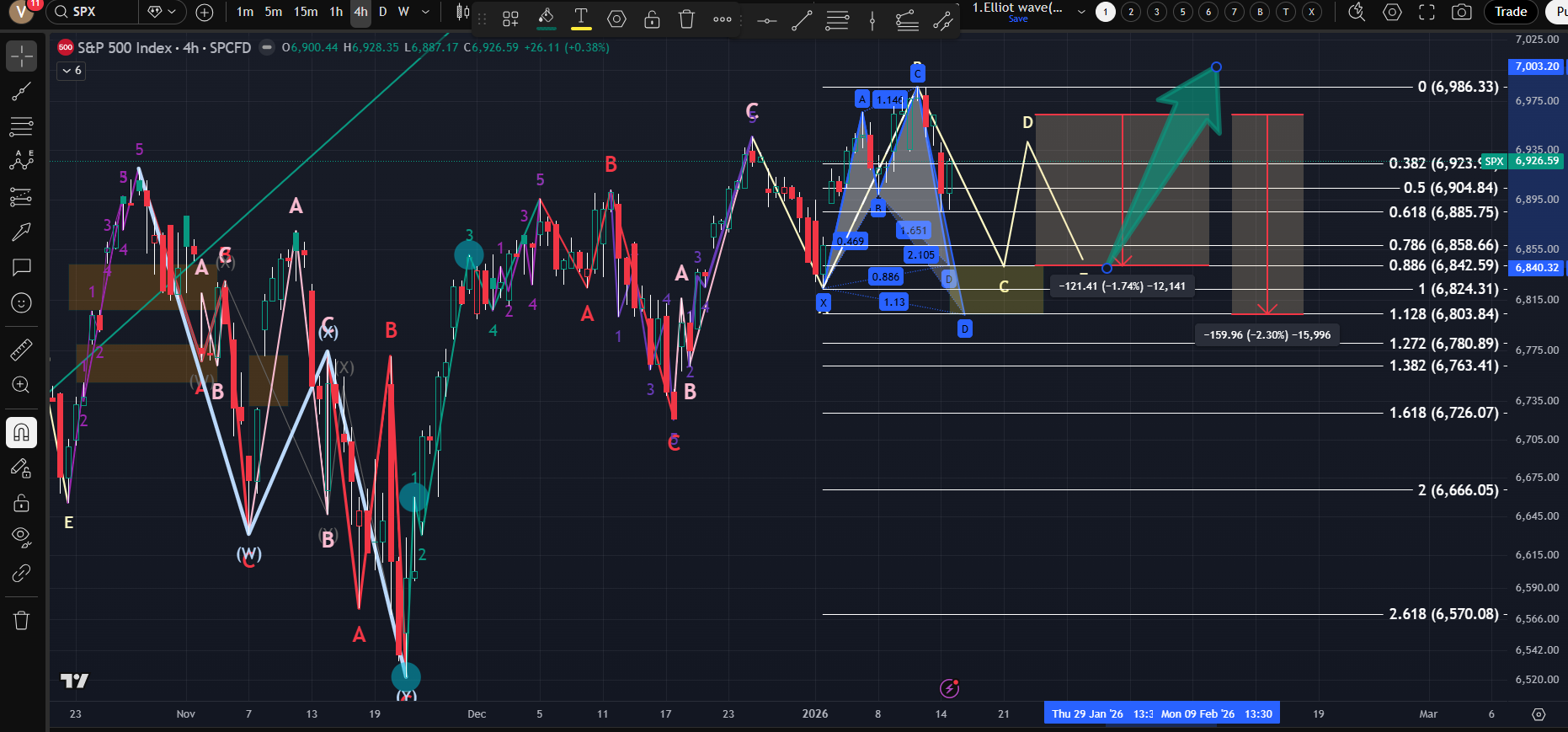This screenshot has height=732, width=1568.
Task: Open the Elliott wave patterns tool
Action: 21,161
